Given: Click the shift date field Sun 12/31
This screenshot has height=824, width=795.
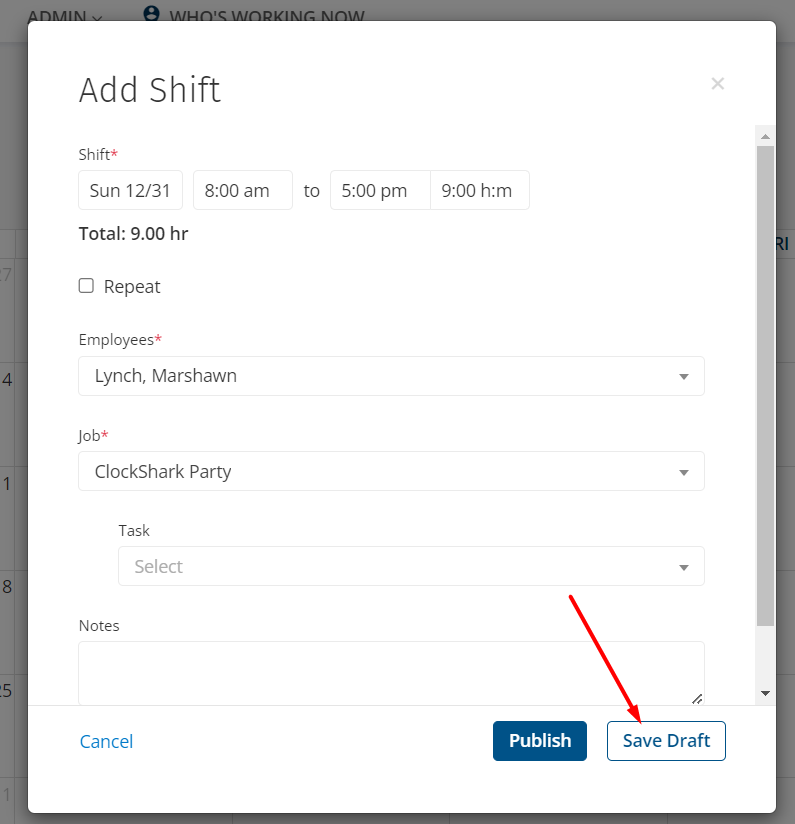Looking at the screenshot, I should pyautogui.click(x=130, y=190).
